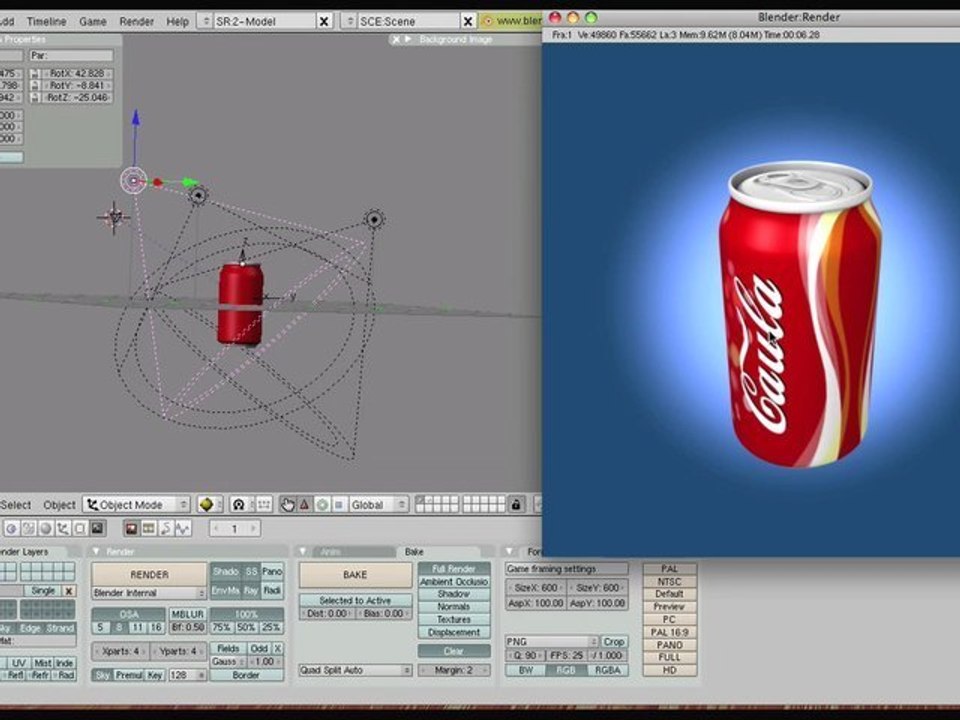Open the Quad Split Auto dropdown
The image size is (960, 720).
click(x=355, y=670)
